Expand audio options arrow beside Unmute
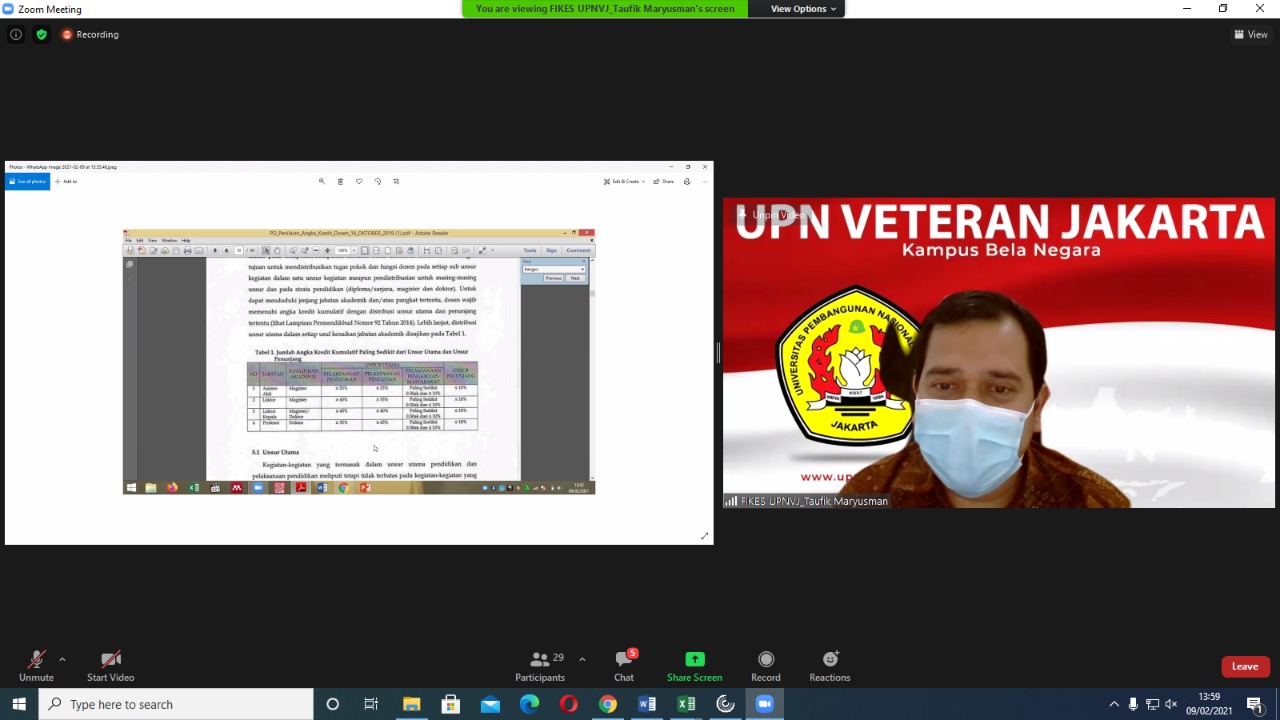This screenshot has height=720, width=1280. 62,660
